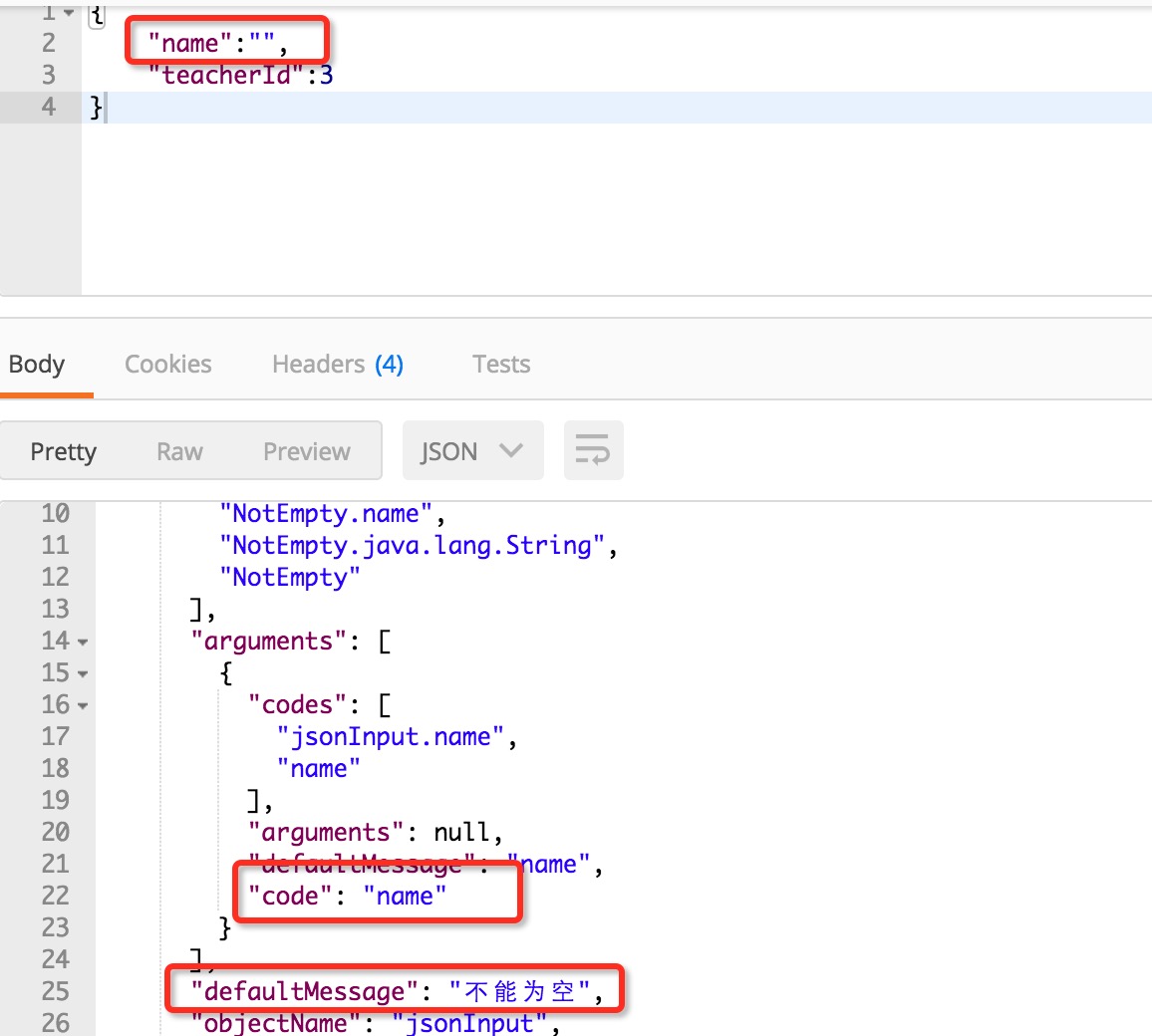Click the "NotEmpty" string on line 12
Screen dimensions: 1152x1036
289,578
